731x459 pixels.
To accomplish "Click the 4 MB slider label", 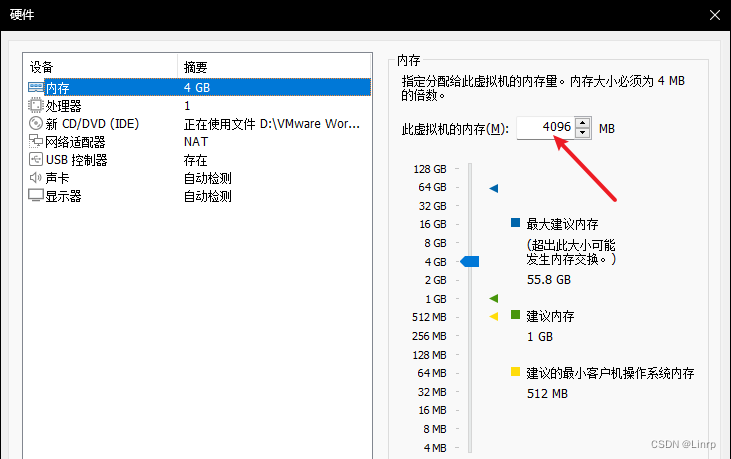I will pyautogui.click(x=435, y=448).
